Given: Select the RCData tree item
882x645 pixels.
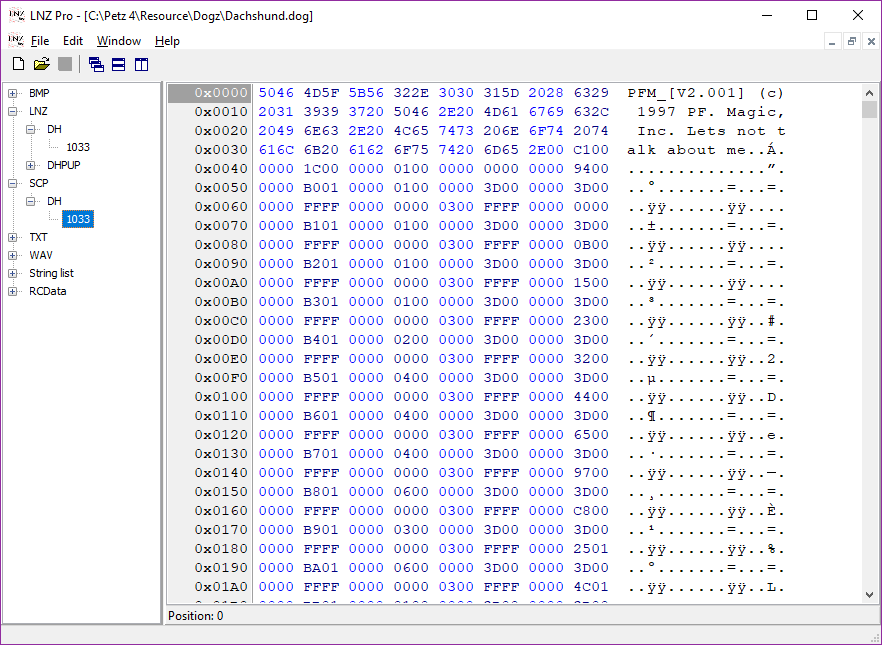Looking at the screenshot, I should point(47,291).
